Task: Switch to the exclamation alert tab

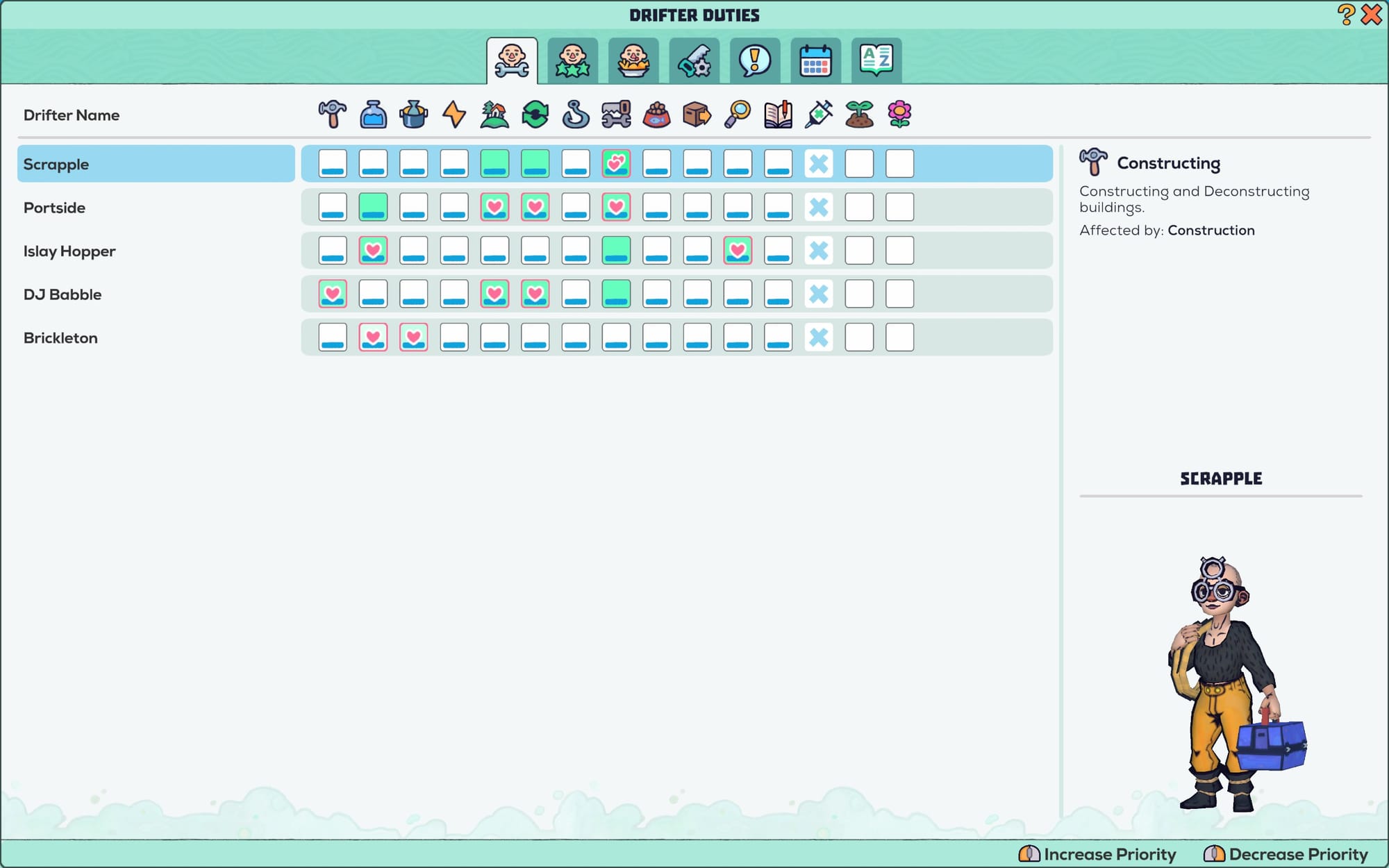Action: [755, 61]
